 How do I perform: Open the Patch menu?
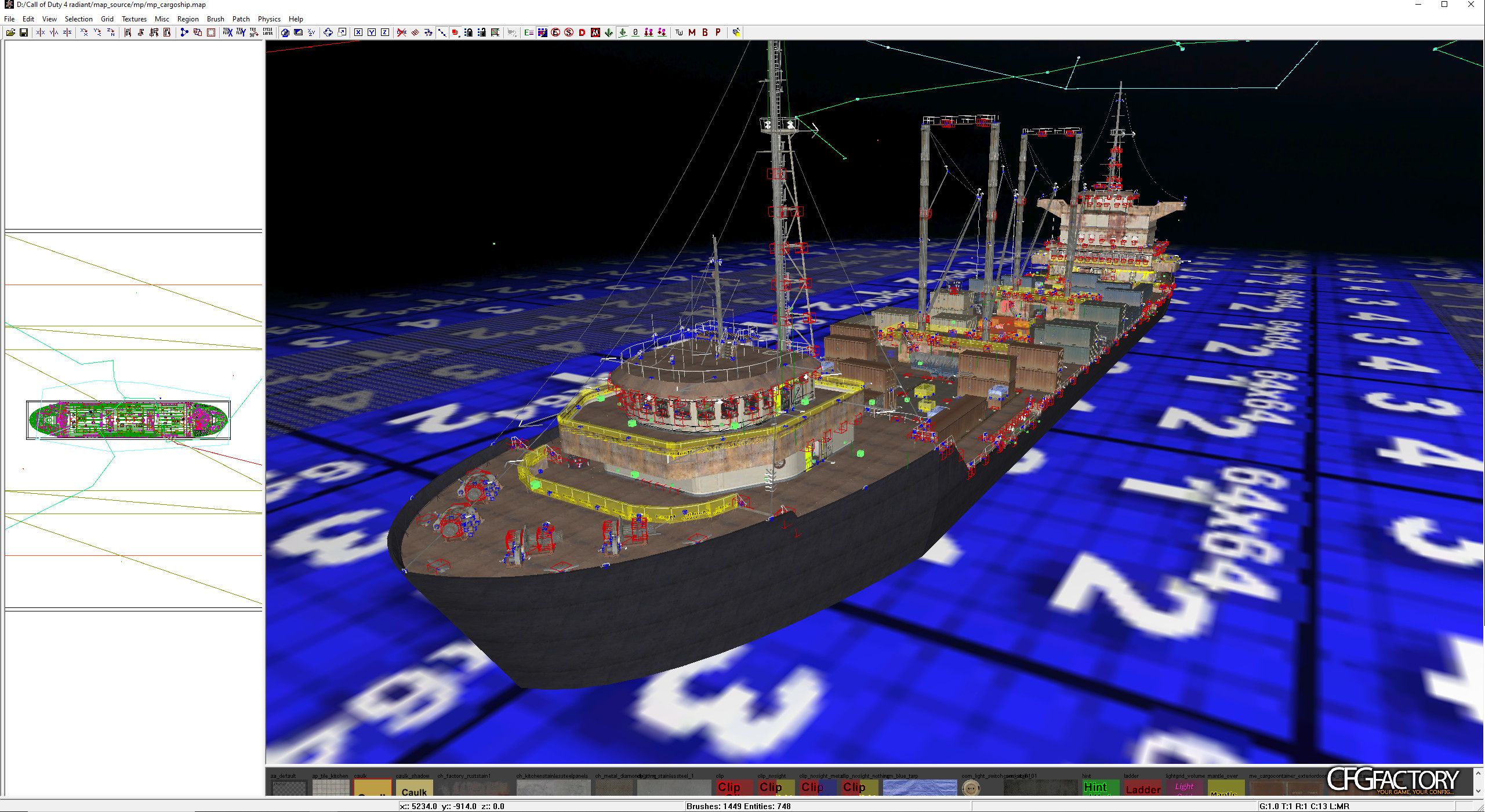pyautogui.click(x=241, y=19)
